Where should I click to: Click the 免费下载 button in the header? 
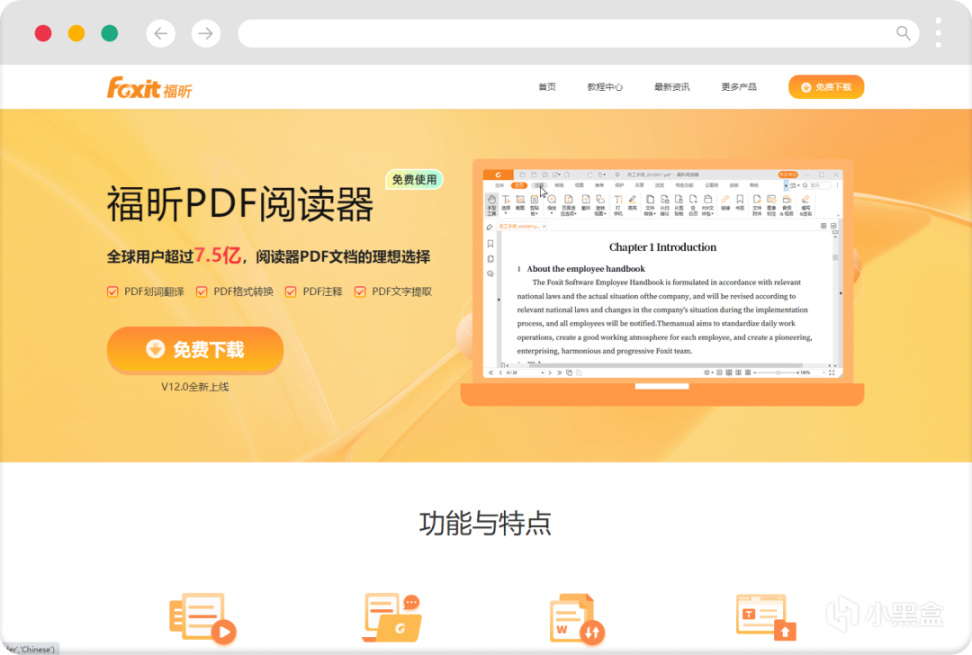pos(826,87)
